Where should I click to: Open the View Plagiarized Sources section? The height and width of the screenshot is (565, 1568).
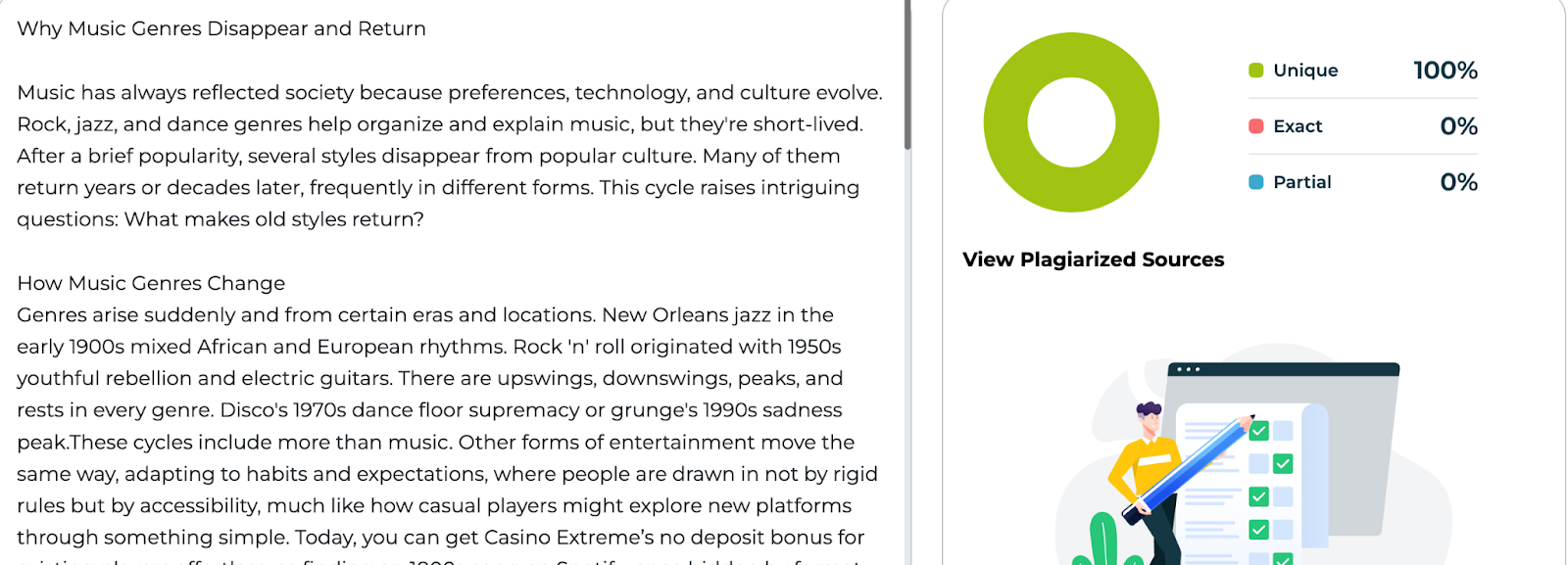tap(1093, 259)
